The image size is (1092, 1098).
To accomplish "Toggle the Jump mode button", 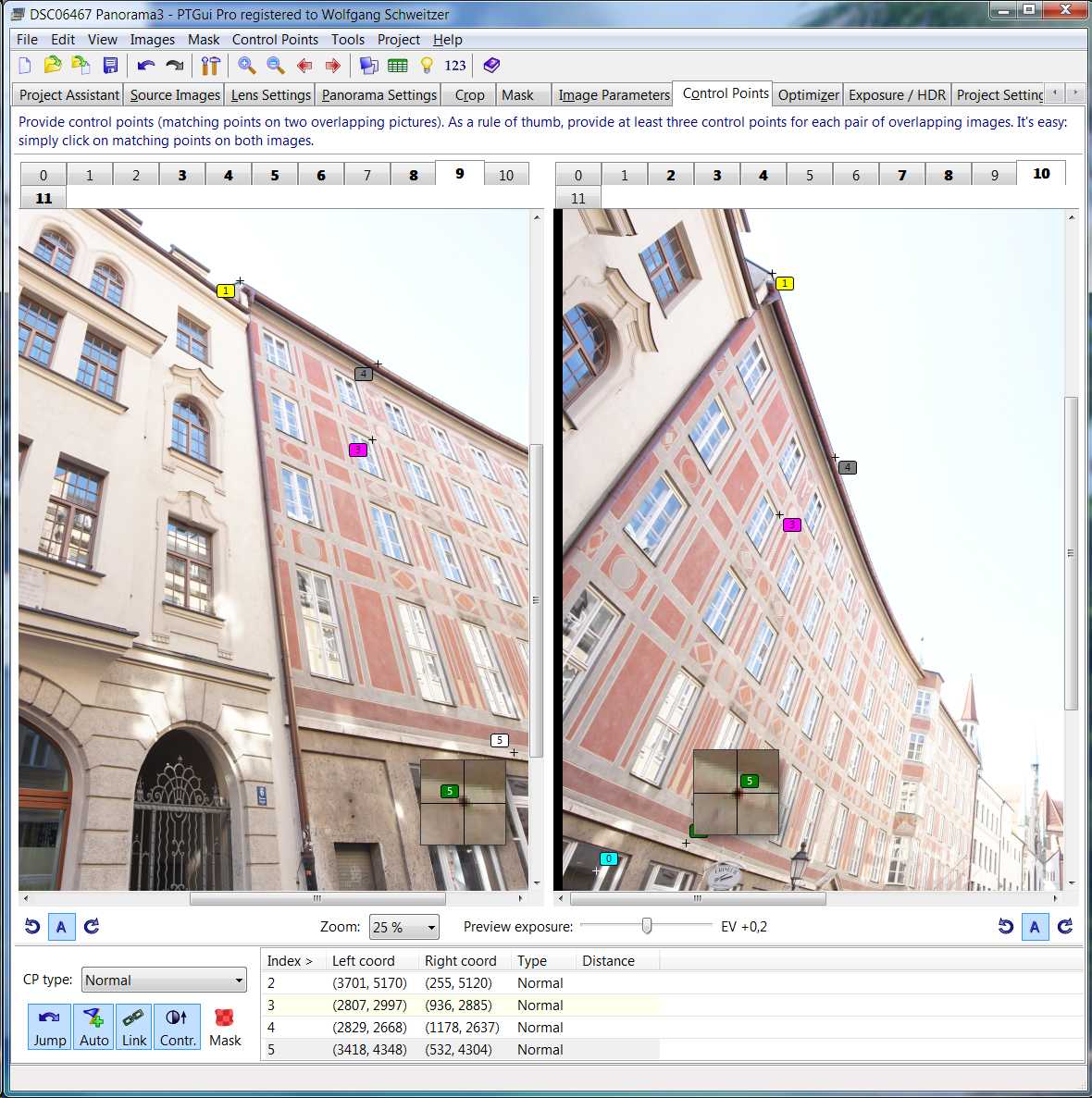I will click(49, 1027).
